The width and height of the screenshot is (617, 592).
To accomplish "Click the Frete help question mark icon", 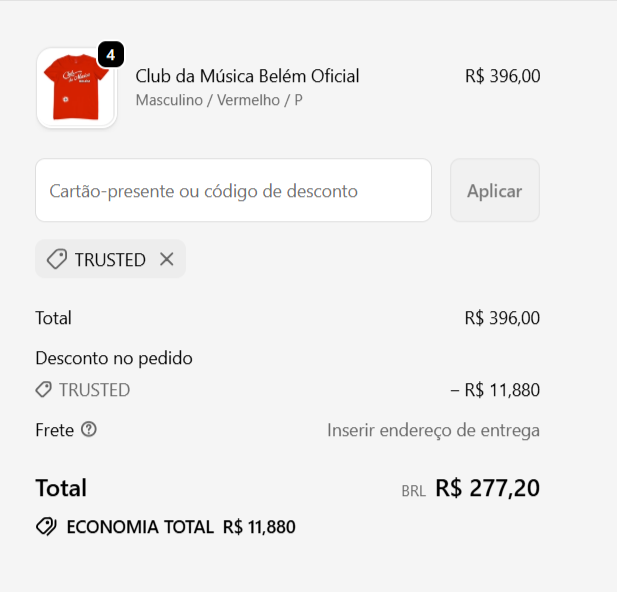I will tap(89, 430).
